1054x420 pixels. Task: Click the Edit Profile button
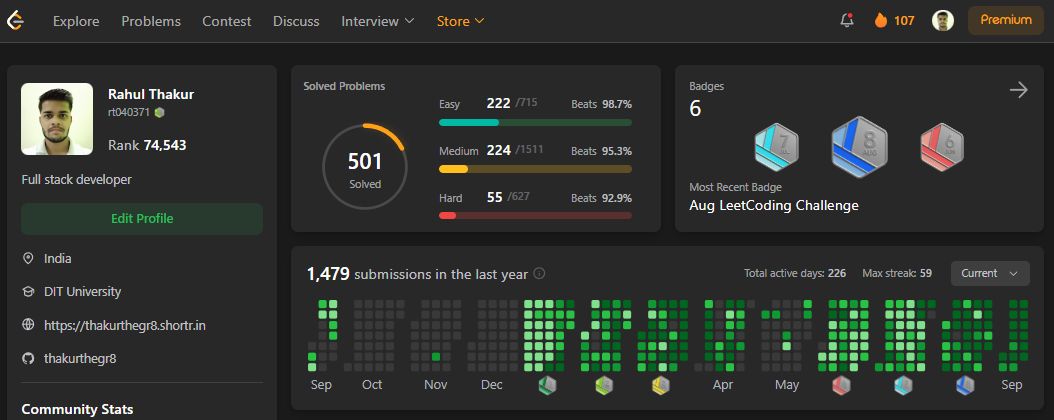pos(142,218)
